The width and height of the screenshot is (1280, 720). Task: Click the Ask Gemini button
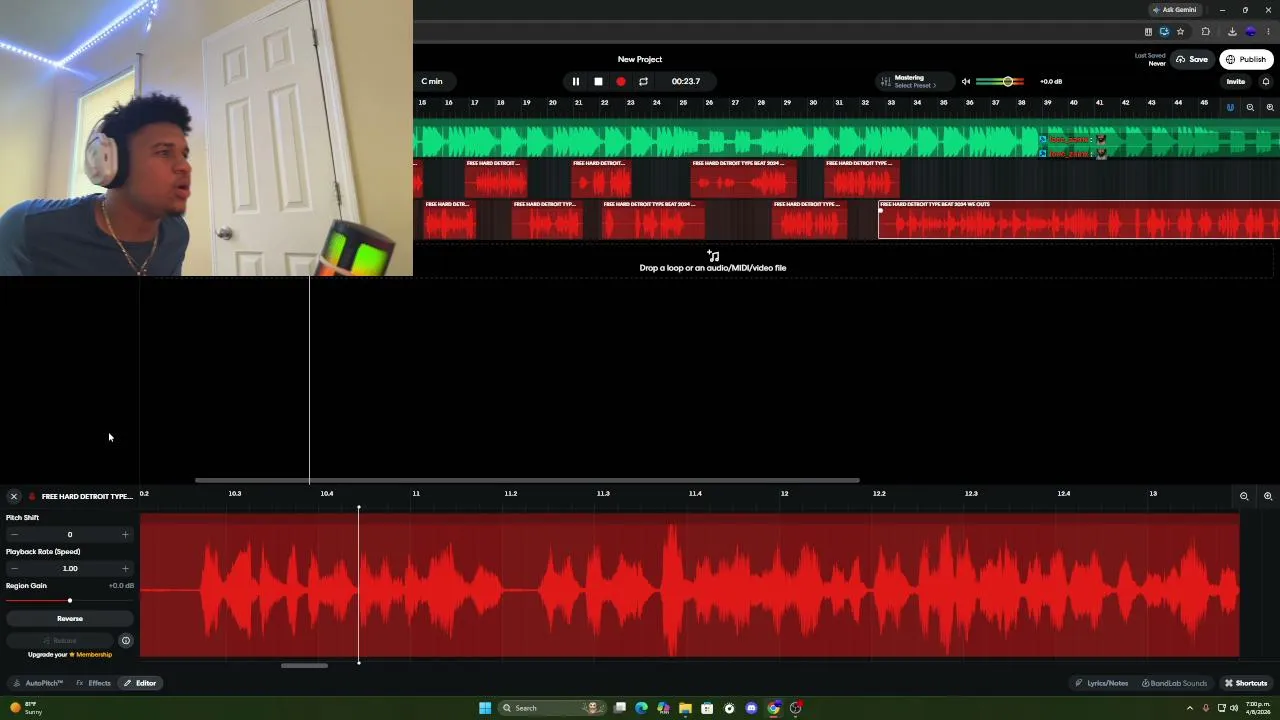[1174, 10]
